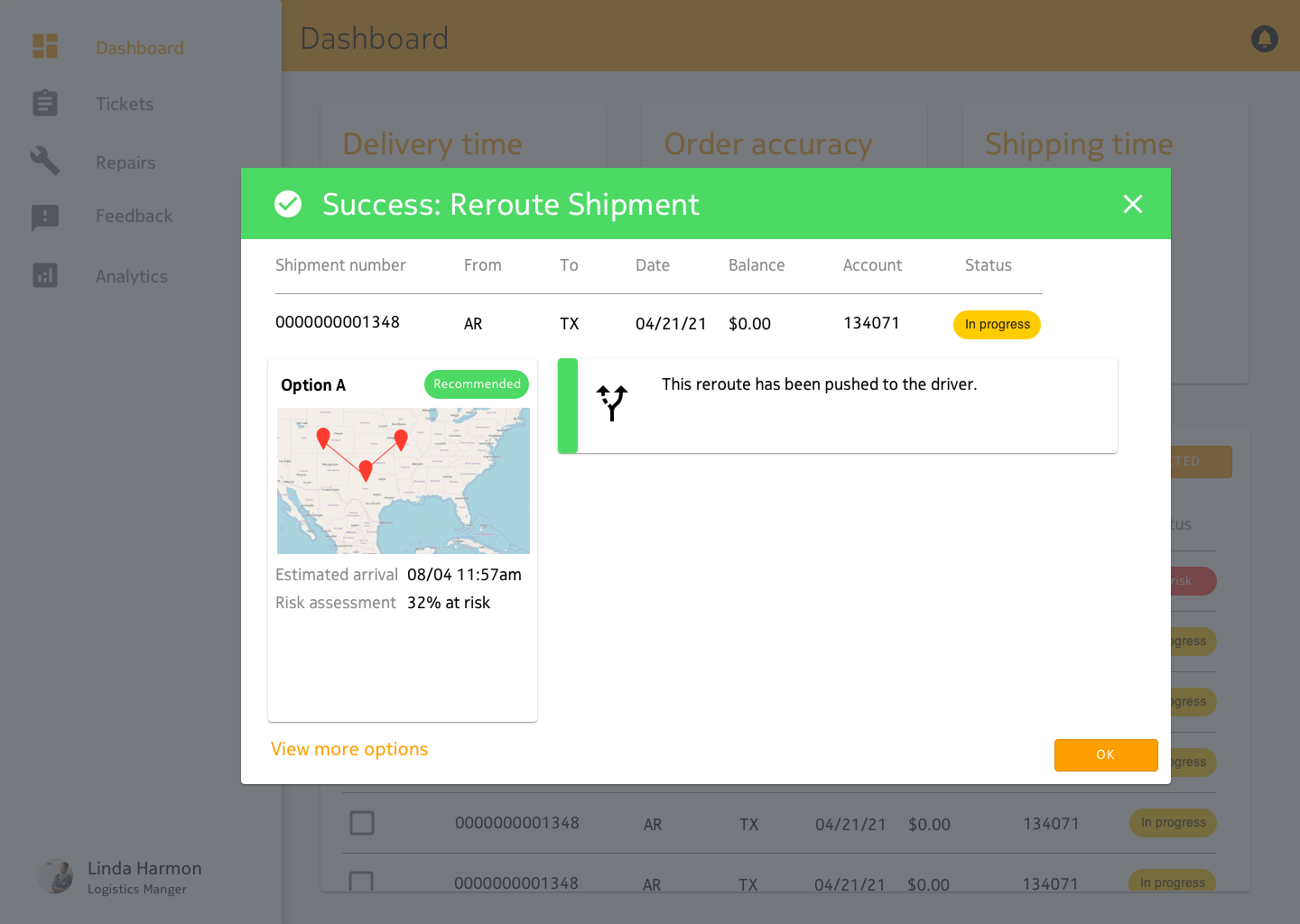Viewport: 1300px width, 924px height.
Task: Click the success checkmark icon
Action: click(x=288, y=204)
